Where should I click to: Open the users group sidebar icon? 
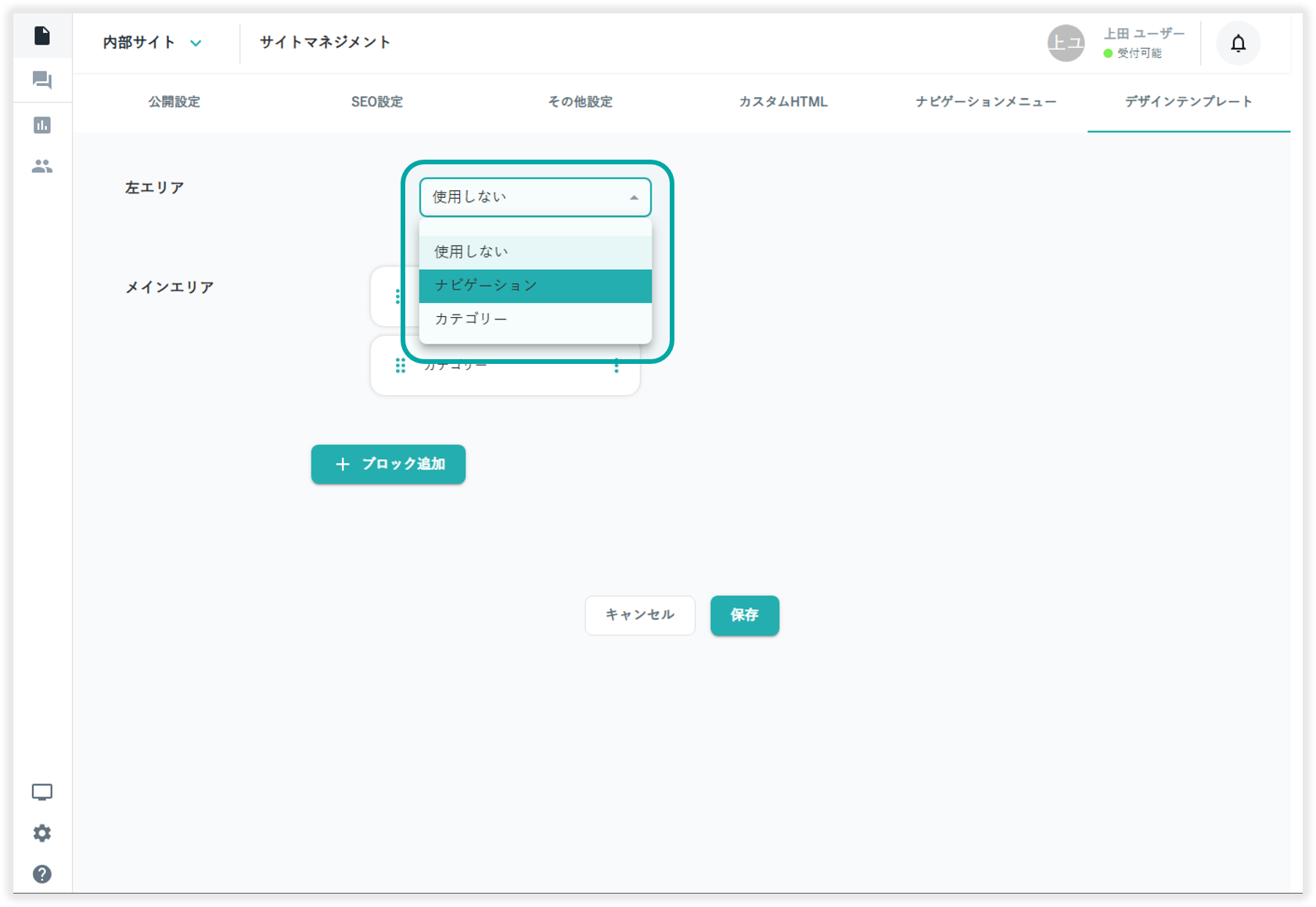(x=42, y=167)
